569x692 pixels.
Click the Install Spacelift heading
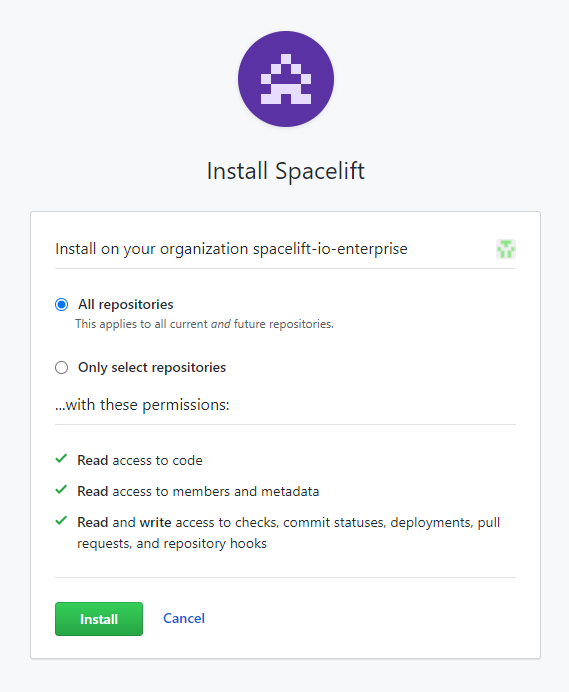tap(286, 171)
